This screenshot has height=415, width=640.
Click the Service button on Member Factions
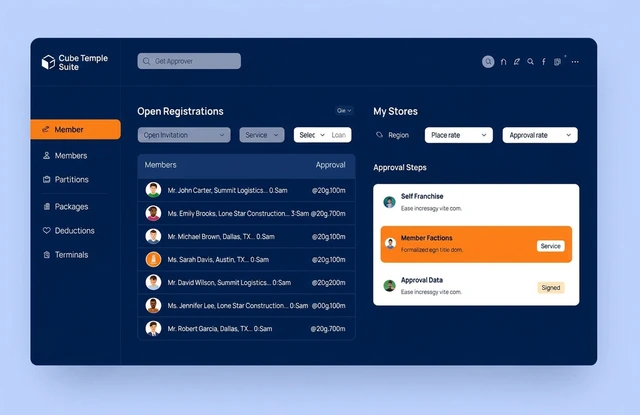pyautogui.click(x=551, y=246)
